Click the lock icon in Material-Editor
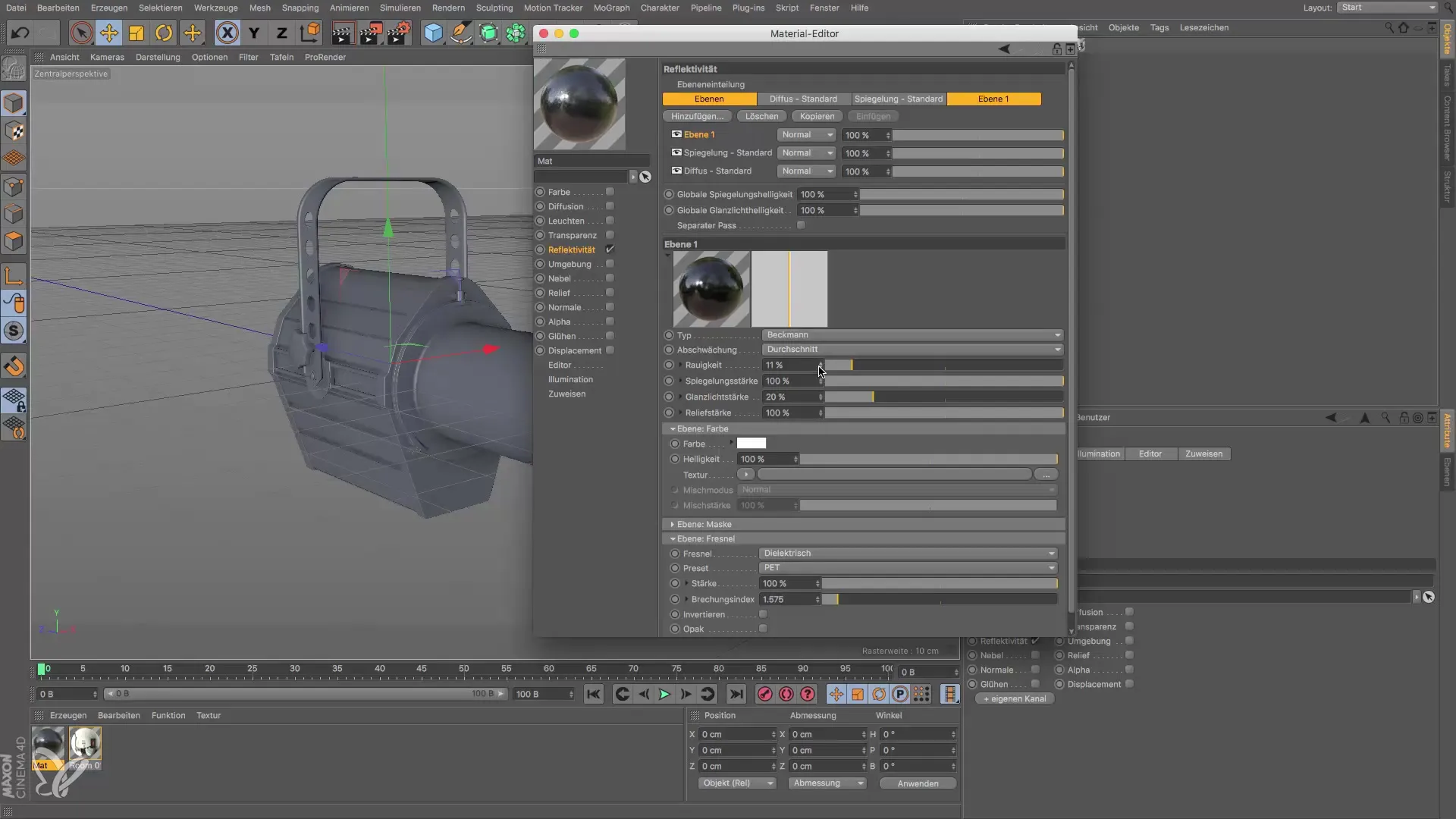The image size is (1456, 819). (x=1056, y=49)
